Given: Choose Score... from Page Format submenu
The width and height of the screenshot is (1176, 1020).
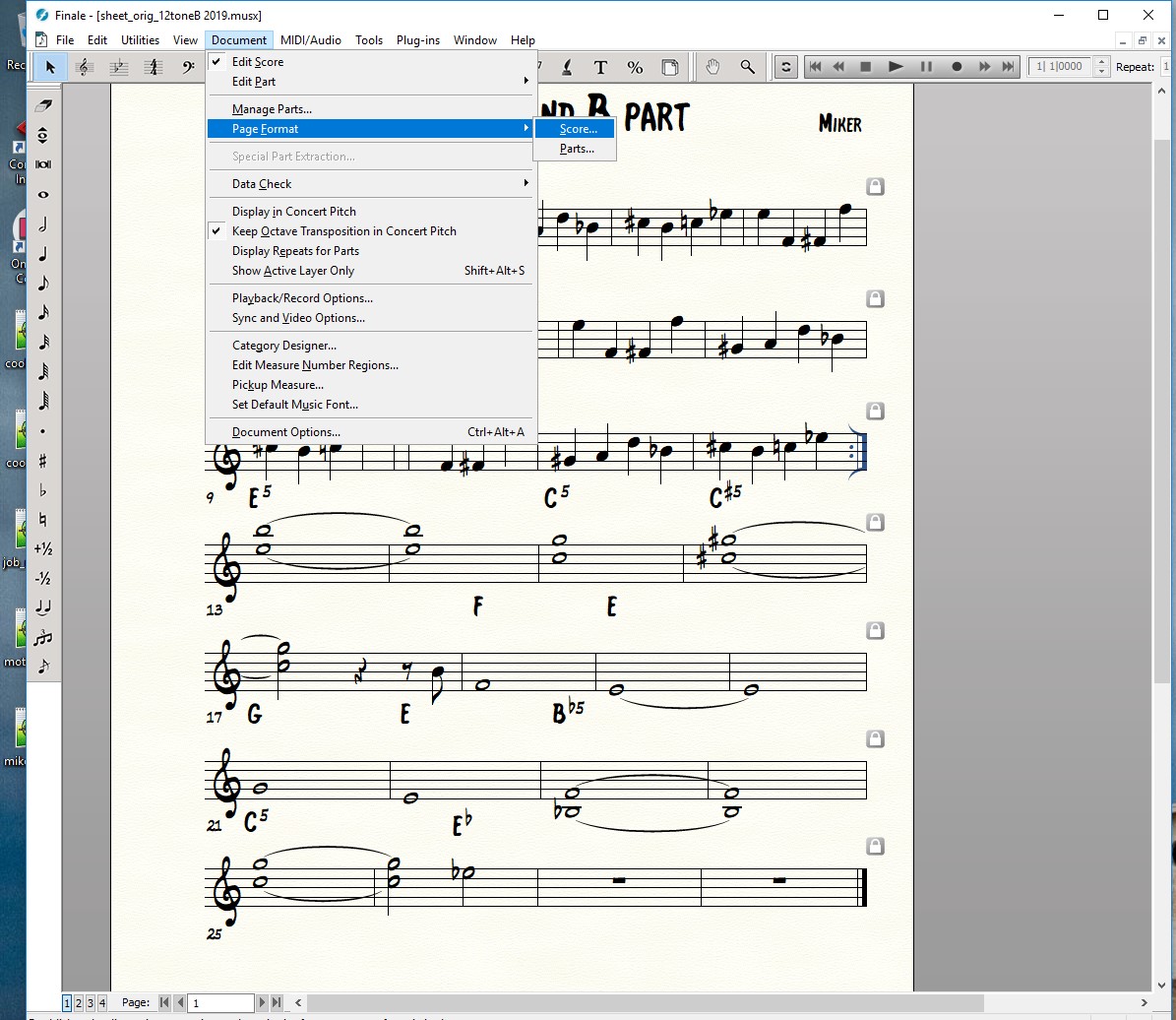Looking at the screenshot, I should (x=578, y=129).
